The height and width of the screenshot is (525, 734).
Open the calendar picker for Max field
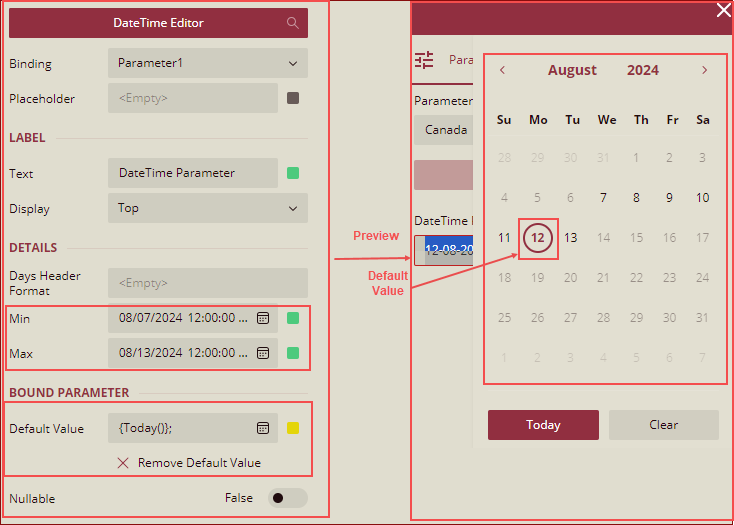pos(263,353)
